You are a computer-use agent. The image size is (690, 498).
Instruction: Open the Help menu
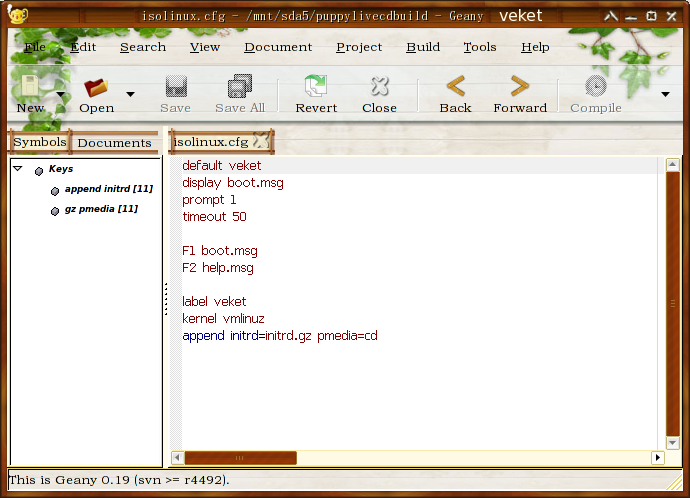pyautogui.click(x=535, y=47)
